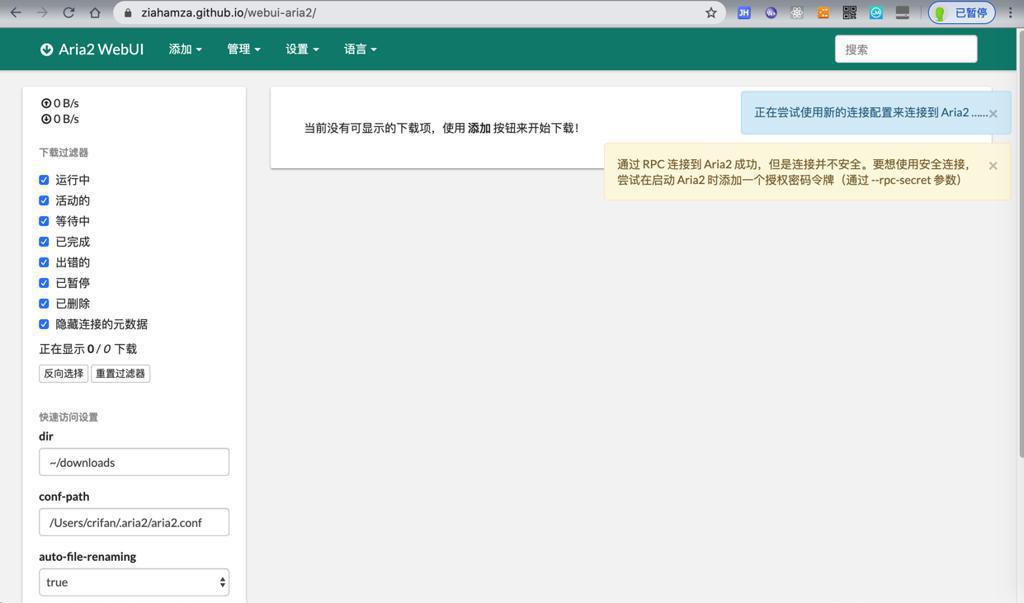Open the 设置 dropdown menu

302,49
